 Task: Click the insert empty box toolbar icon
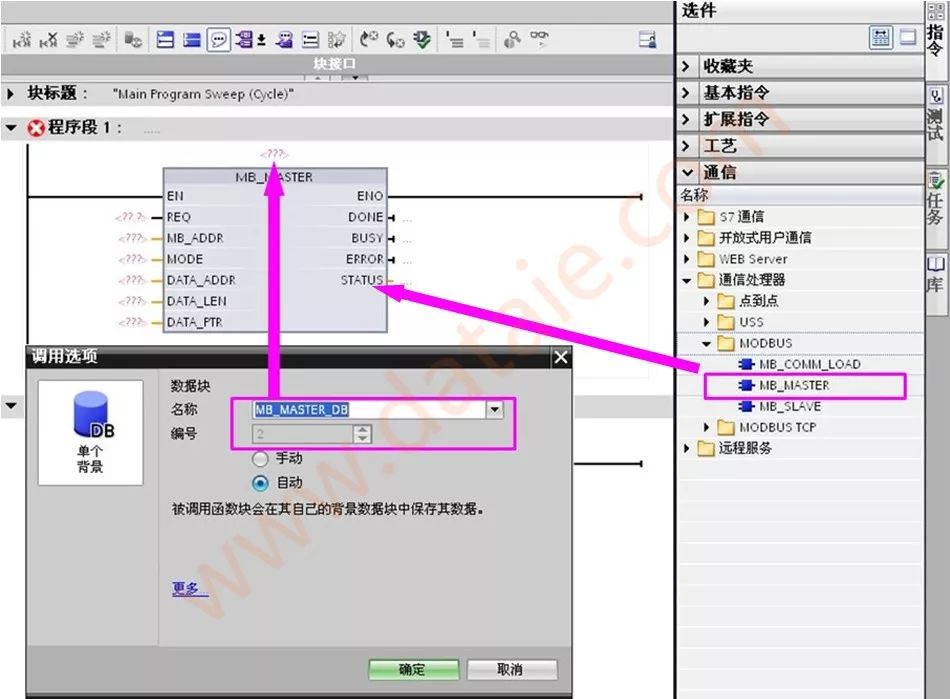(310, 38)
